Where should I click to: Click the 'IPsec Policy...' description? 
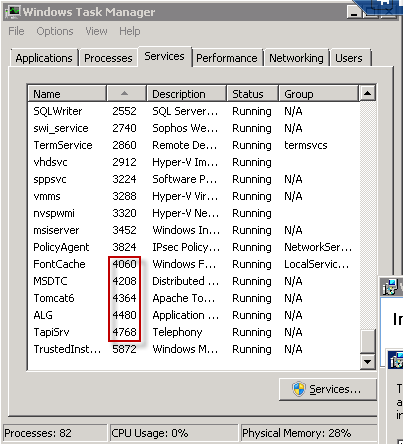186,247
